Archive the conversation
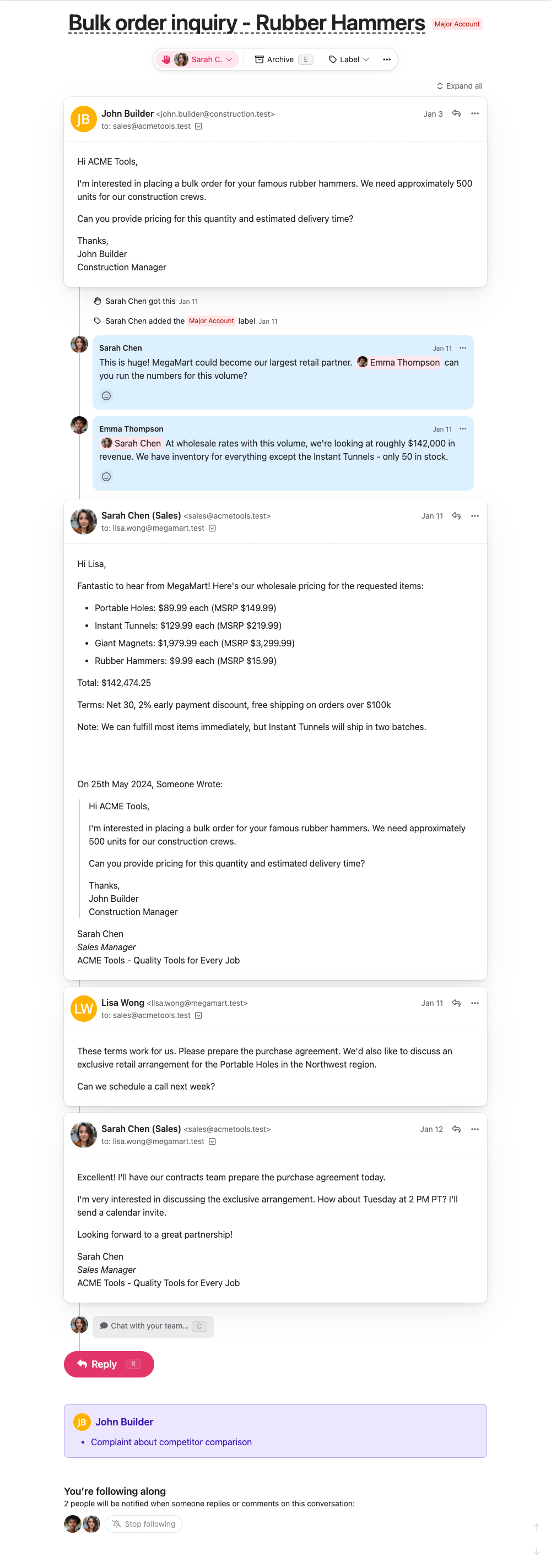This screenshot has width=551, height=1568. pyautogui.click(x=275, y=59)
